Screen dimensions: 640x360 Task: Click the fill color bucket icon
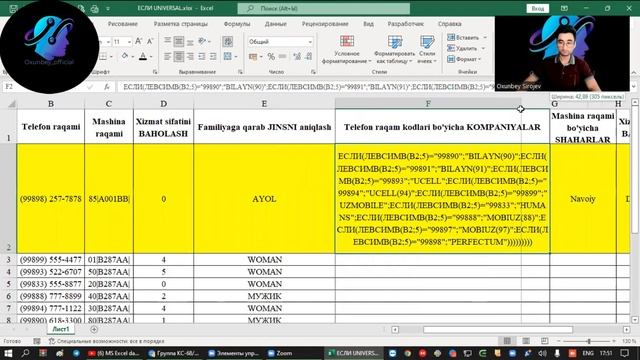(124, 56)
